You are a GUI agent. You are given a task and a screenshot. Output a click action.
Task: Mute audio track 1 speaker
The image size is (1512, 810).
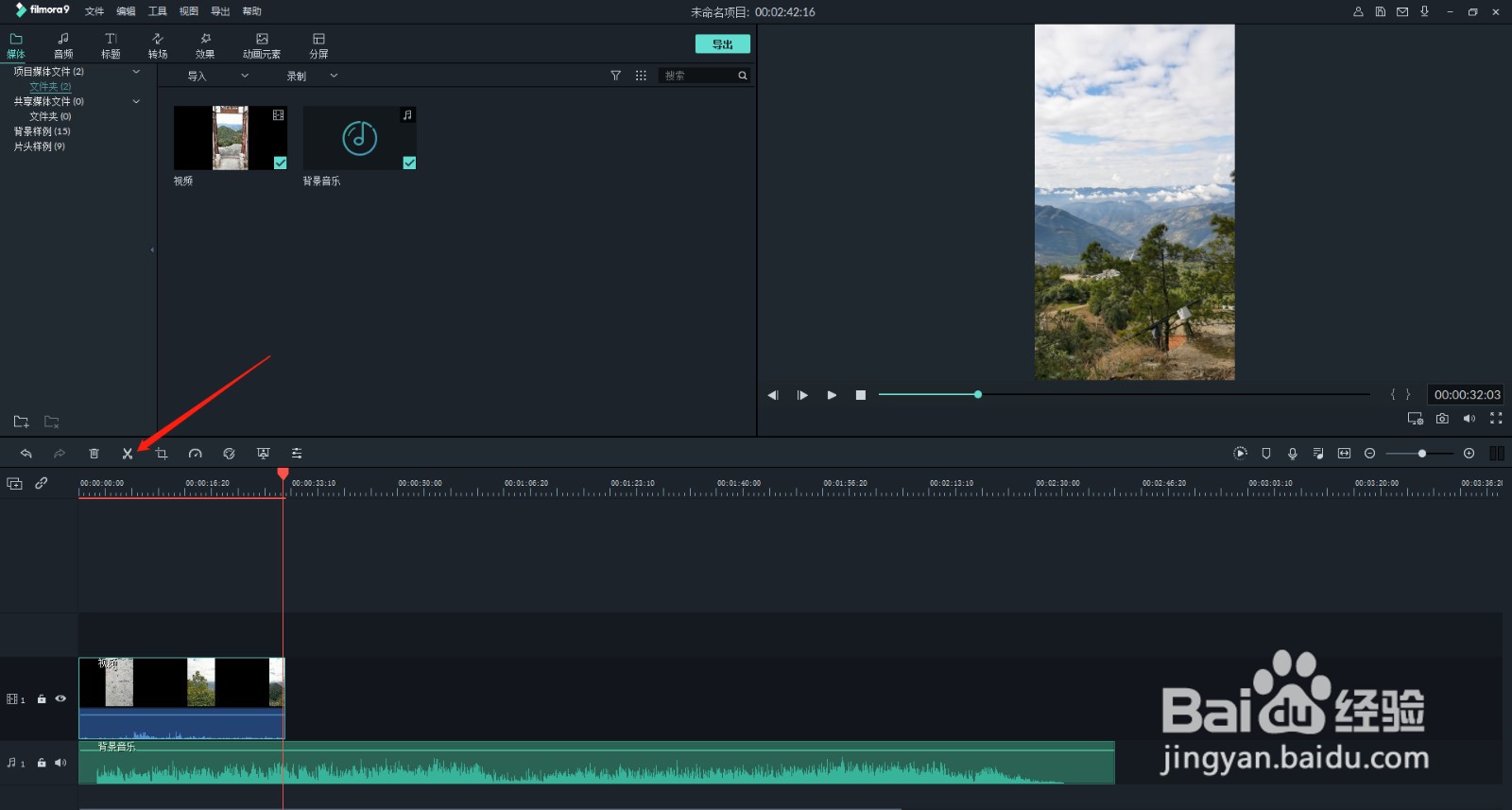point(60,763)
